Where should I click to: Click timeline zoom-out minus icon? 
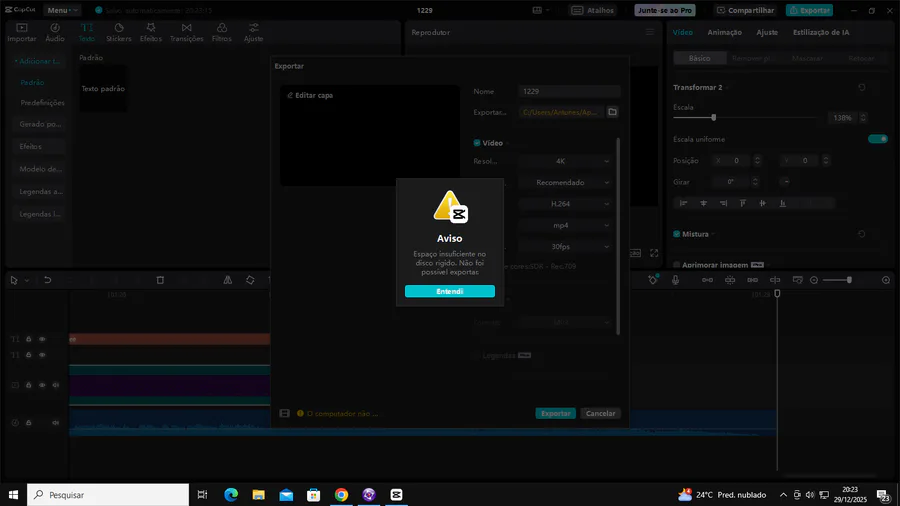coord(814,280)
